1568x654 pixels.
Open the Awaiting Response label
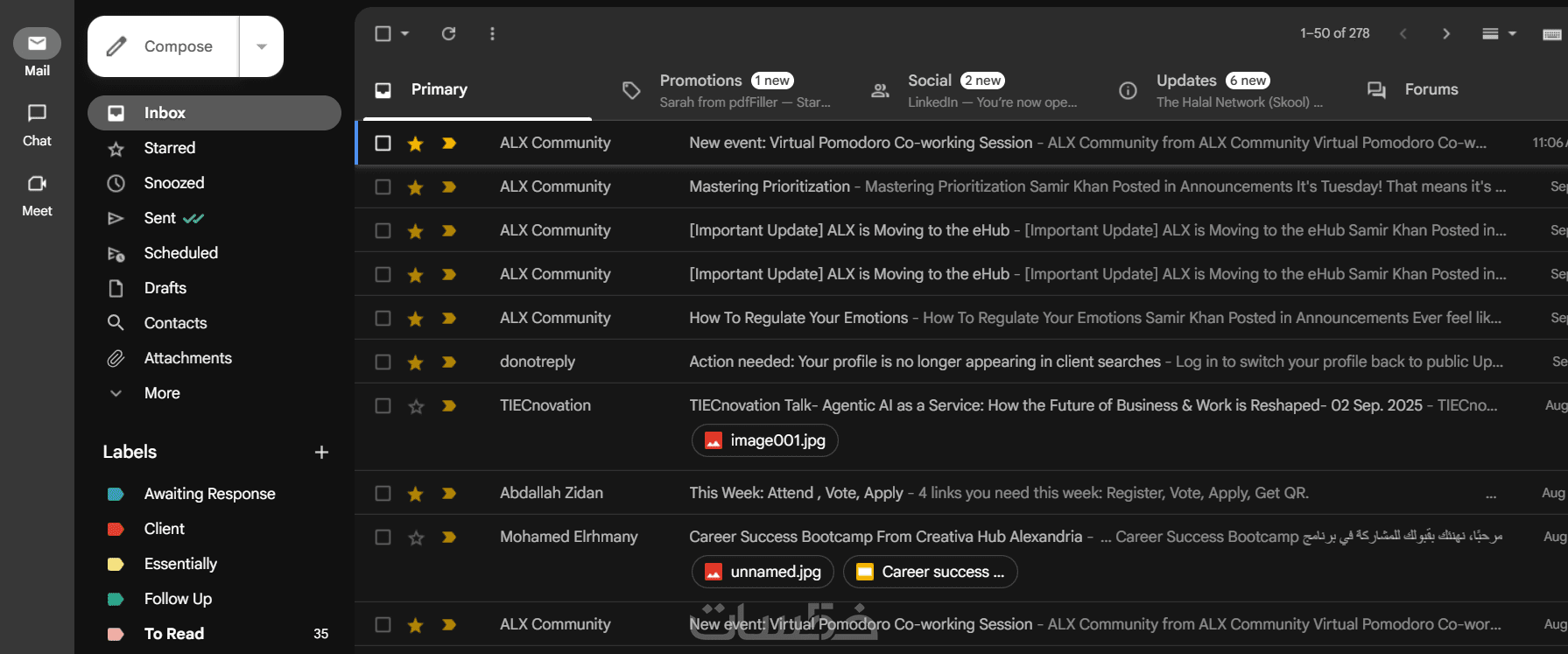coord(214,494)
